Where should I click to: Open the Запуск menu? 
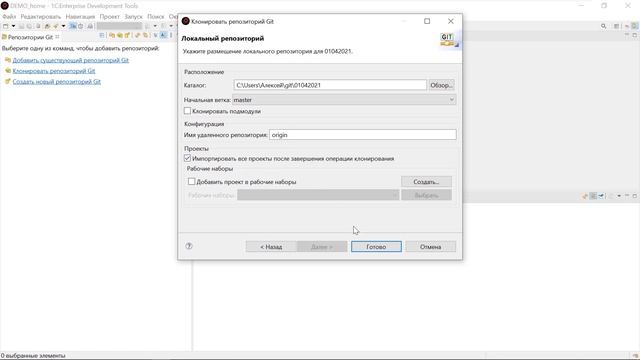tap(133, 17)
